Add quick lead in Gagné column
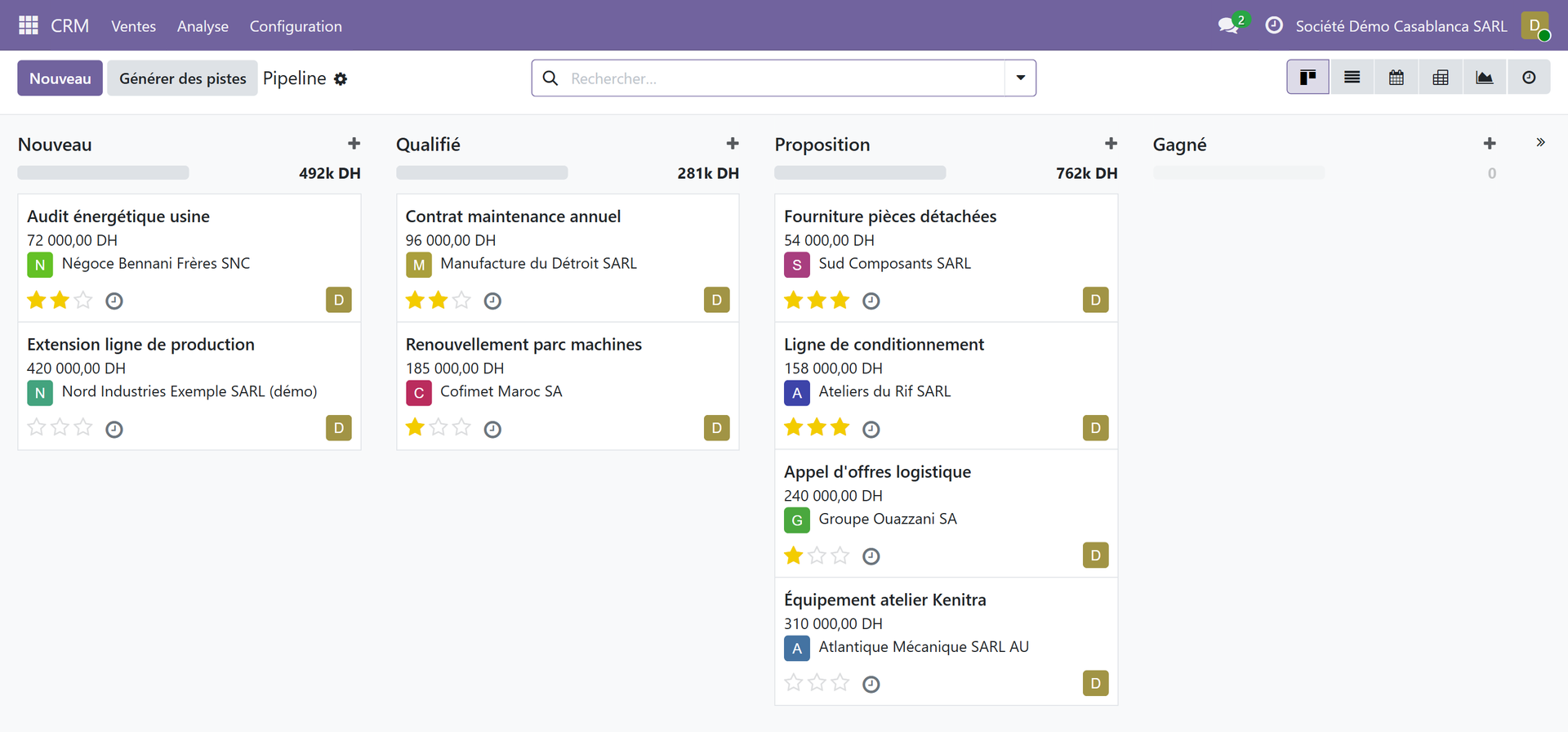 (x=1490, y=144)
